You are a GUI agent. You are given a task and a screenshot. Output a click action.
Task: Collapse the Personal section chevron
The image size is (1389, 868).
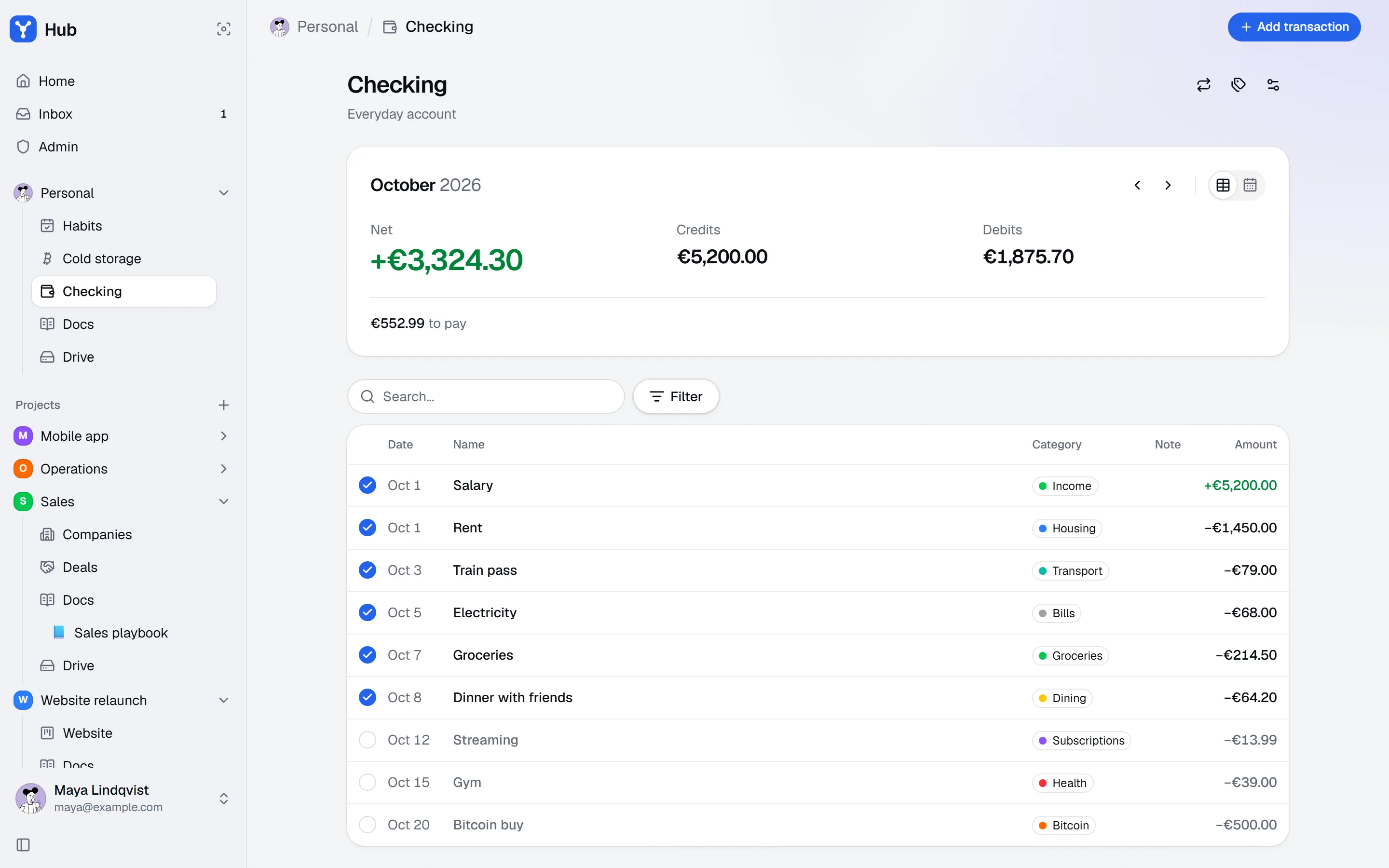pos(224,193)
